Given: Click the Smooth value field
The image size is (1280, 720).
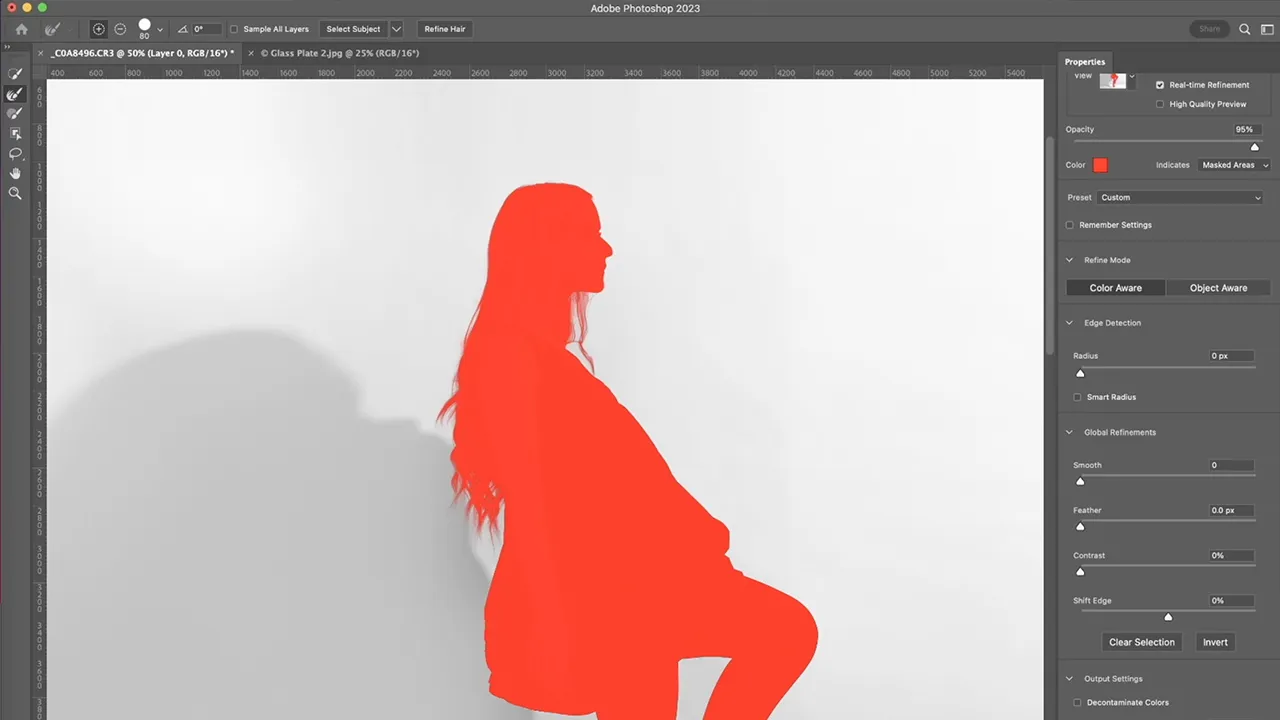Looking at the screenshot, I should [1231, 465].
